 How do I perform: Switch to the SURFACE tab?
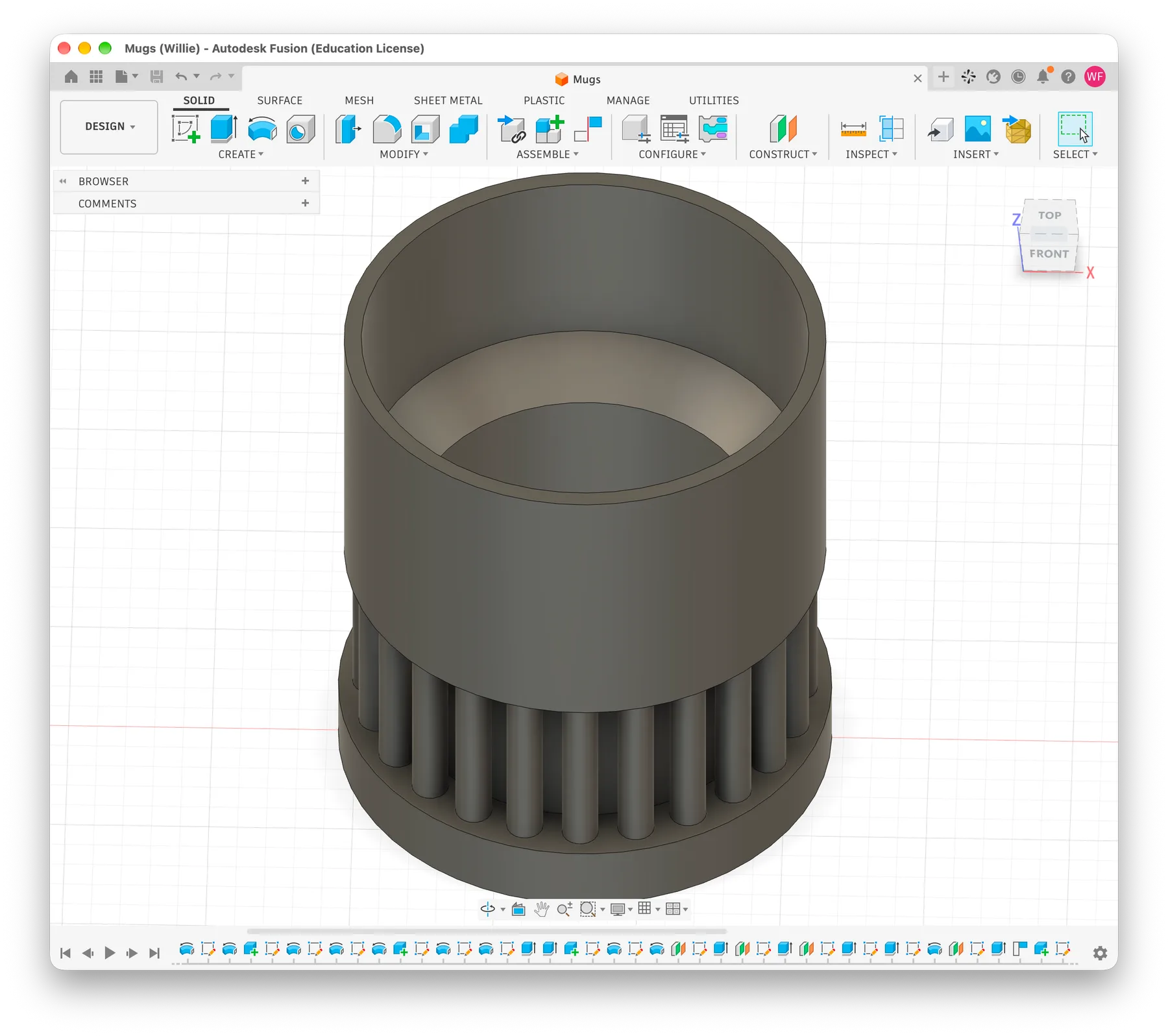[280, 101]
